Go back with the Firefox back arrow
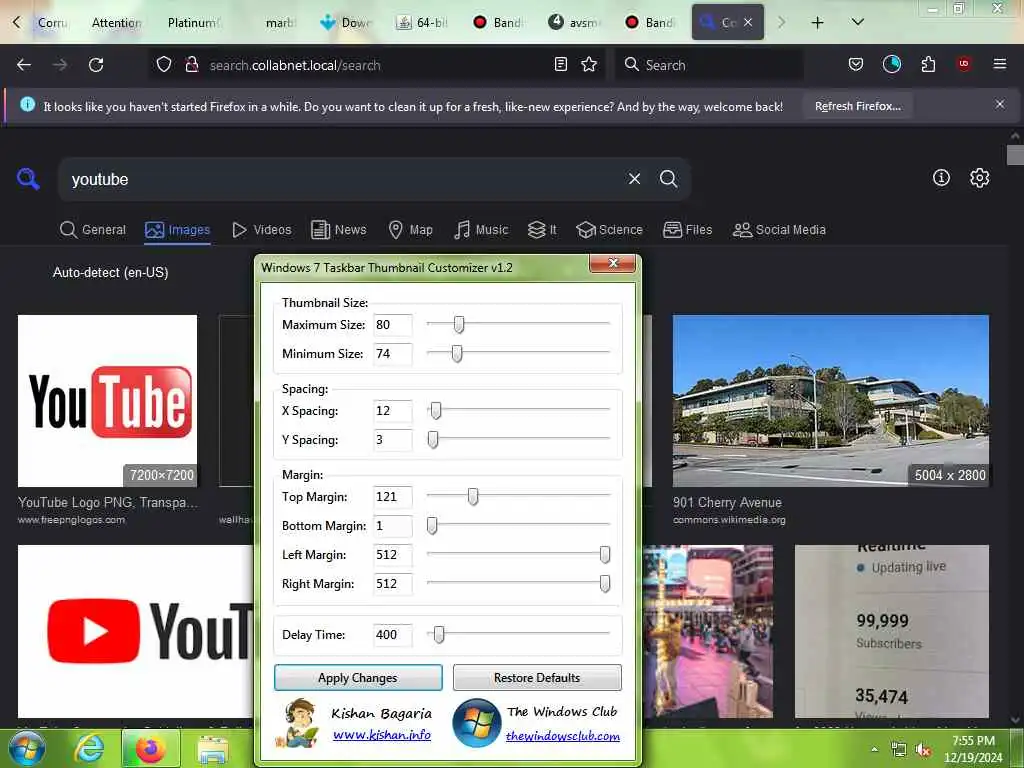The image size is (1024, 768). click(24, 65)
